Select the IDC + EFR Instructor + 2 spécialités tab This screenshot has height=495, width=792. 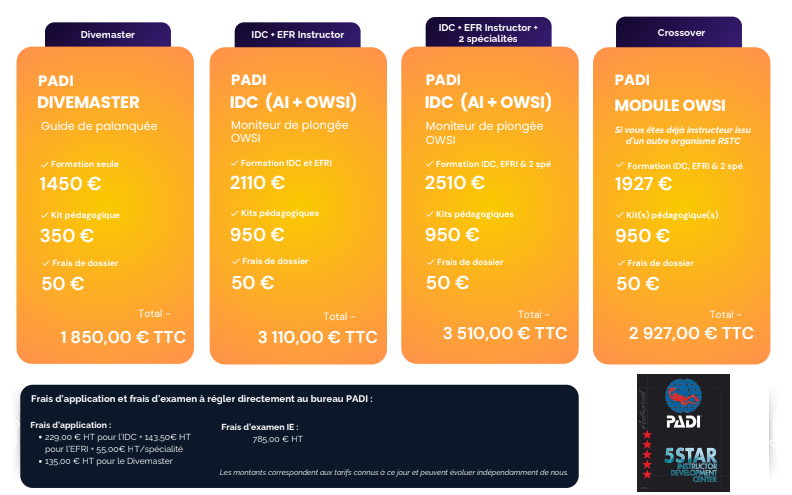(488, 33)
